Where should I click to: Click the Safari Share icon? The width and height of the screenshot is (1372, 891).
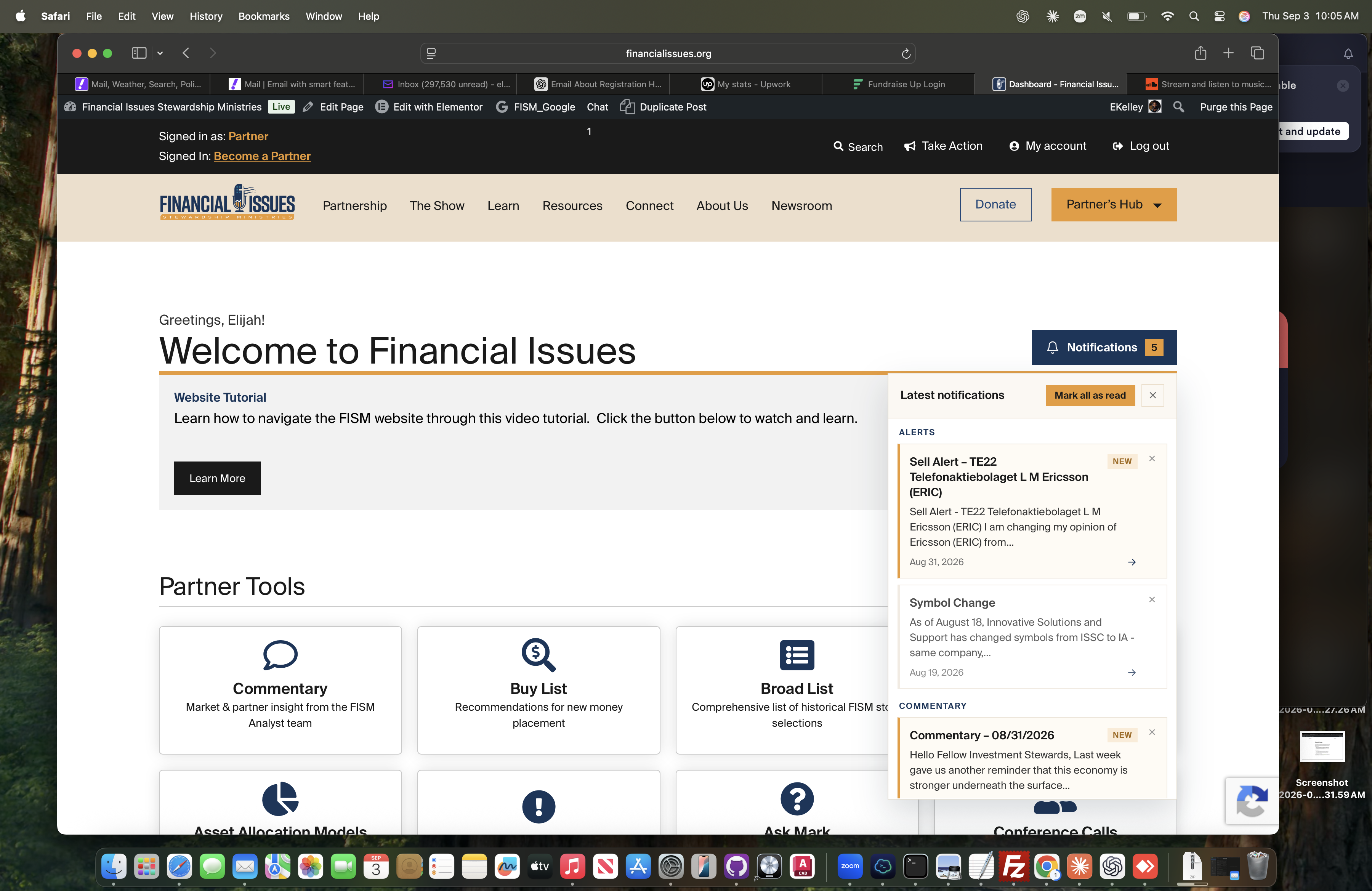1200,53
